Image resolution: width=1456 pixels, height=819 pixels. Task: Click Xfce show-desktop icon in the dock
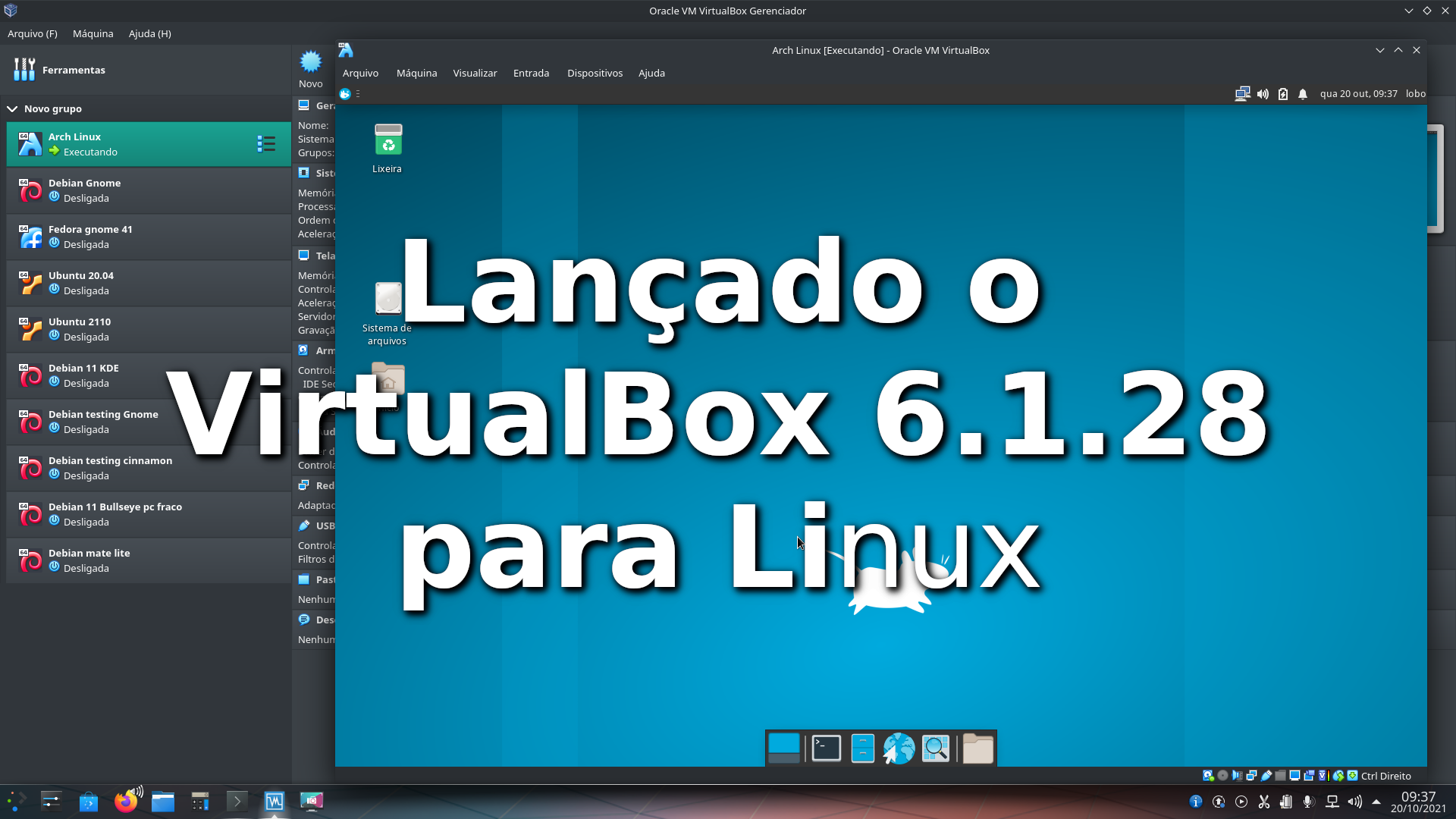[x=783, y=748]
